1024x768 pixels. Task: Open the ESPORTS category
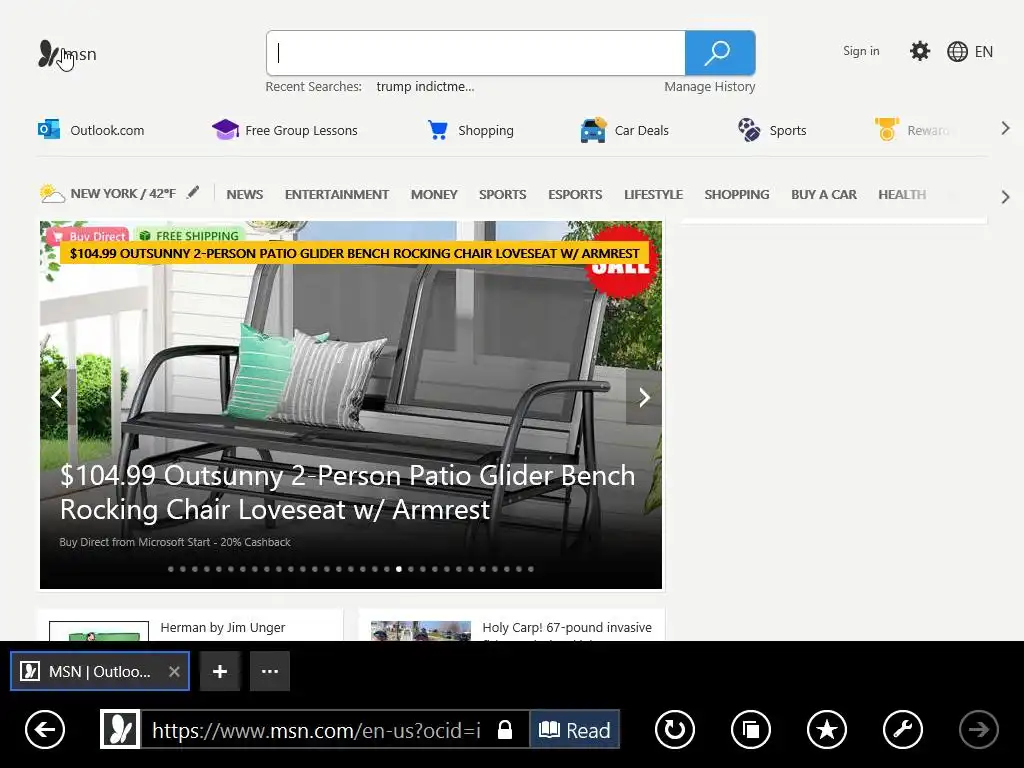pos(575,195)
